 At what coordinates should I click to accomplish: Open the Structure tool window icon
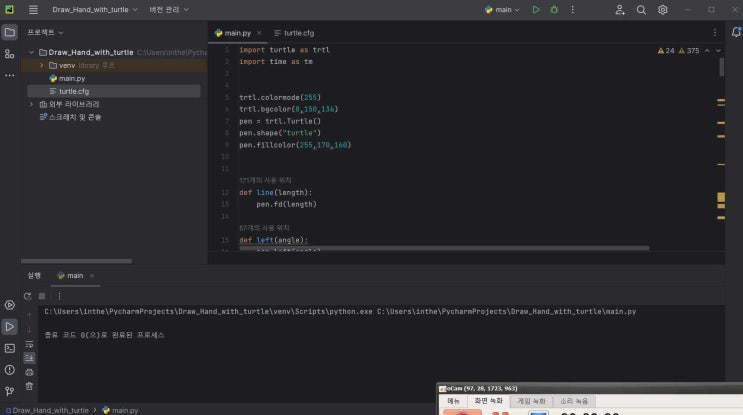pos(9,54)
